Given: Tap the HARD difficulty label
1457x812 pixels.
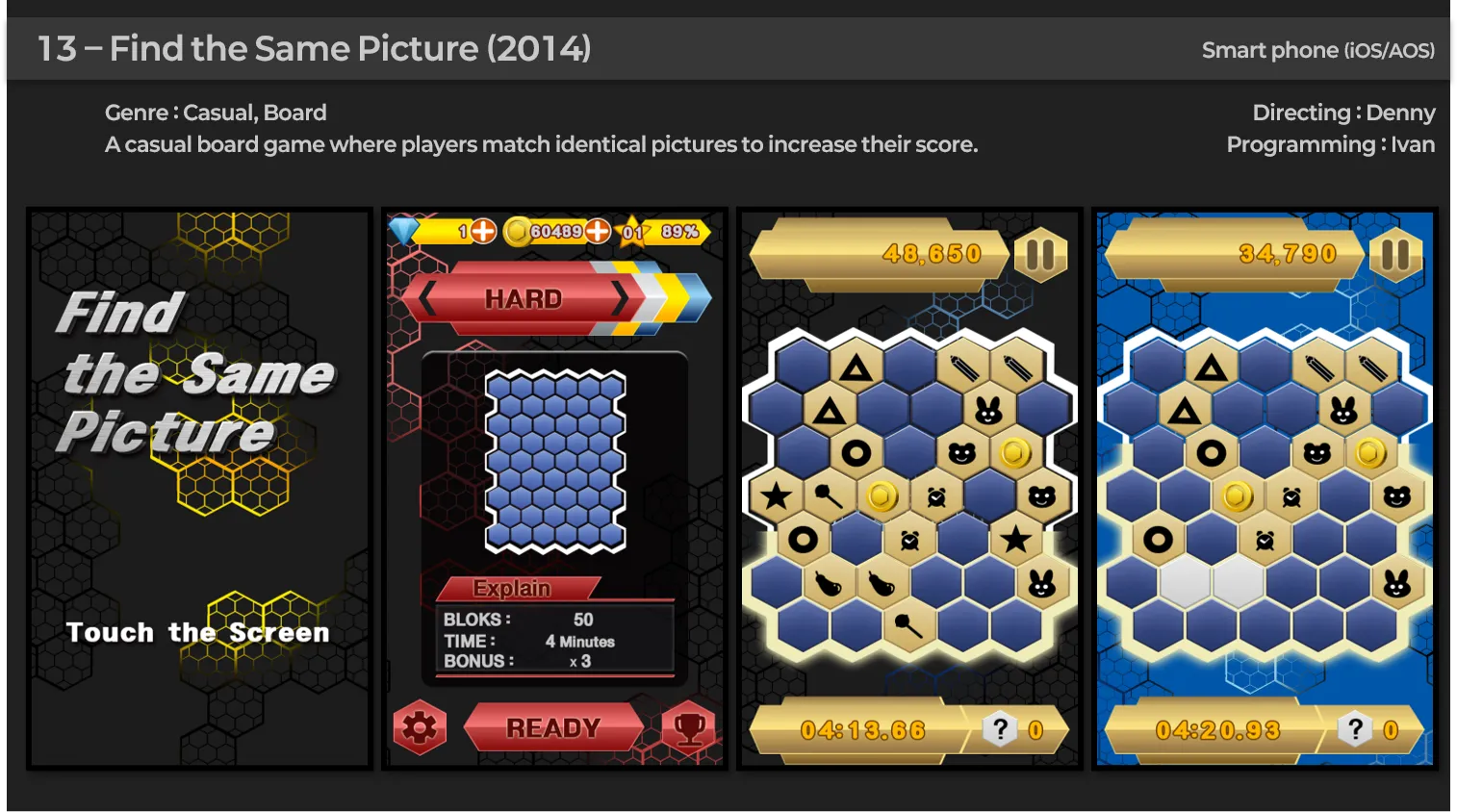Looking at the screenshot, I should point(524,299).
